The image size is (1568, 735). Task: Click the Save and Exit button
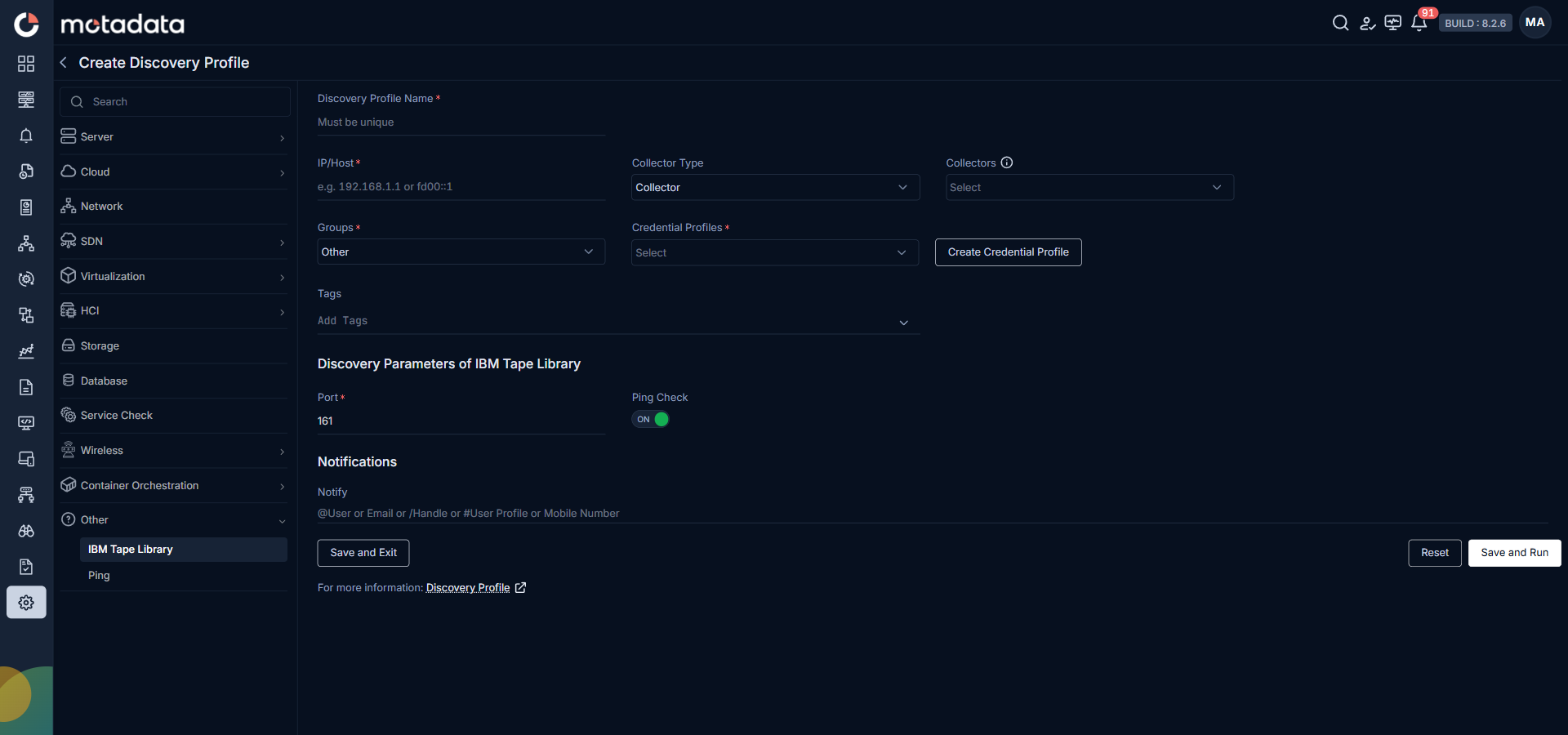pyautogui.click(x=363, y=553)
